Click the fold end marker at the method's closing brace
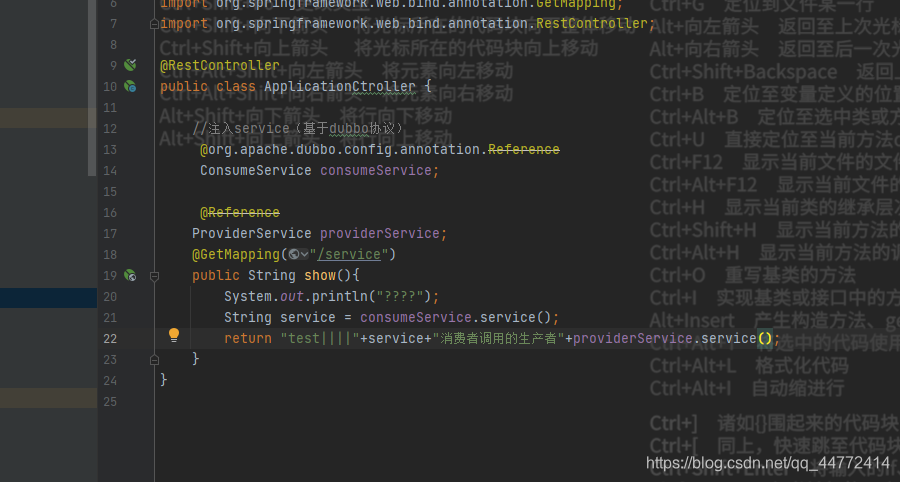Viewport: 900px width, 482px height. [154, 360]
